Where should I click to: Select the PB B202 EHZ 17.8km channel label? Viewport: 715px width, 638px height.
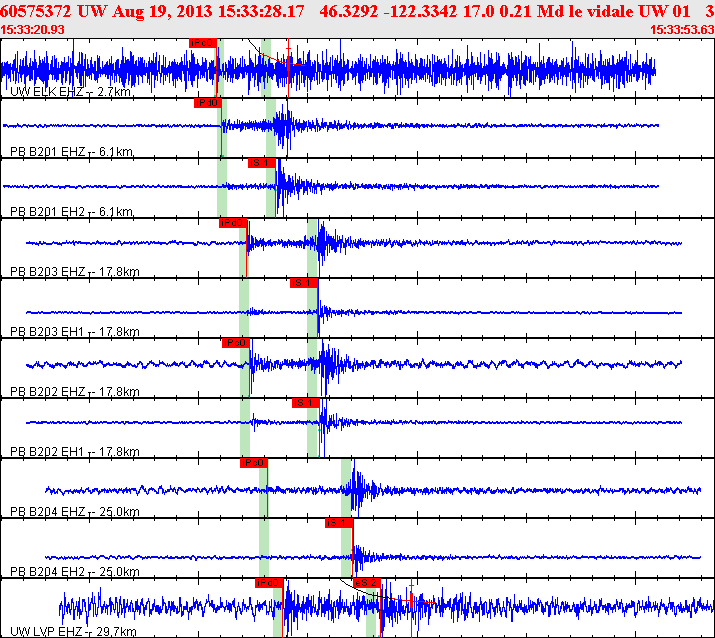click(x=75, y=392)
